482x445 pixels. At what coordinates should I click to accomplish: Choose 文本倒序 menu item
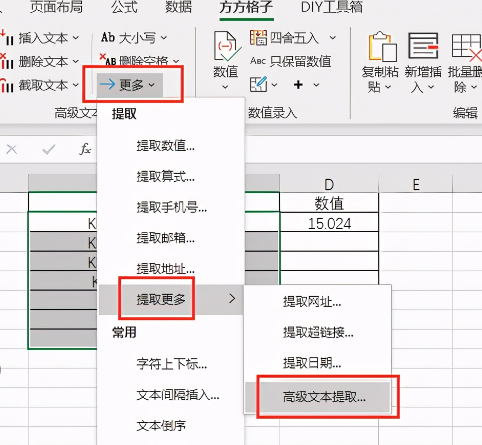(x=171, y=425)
